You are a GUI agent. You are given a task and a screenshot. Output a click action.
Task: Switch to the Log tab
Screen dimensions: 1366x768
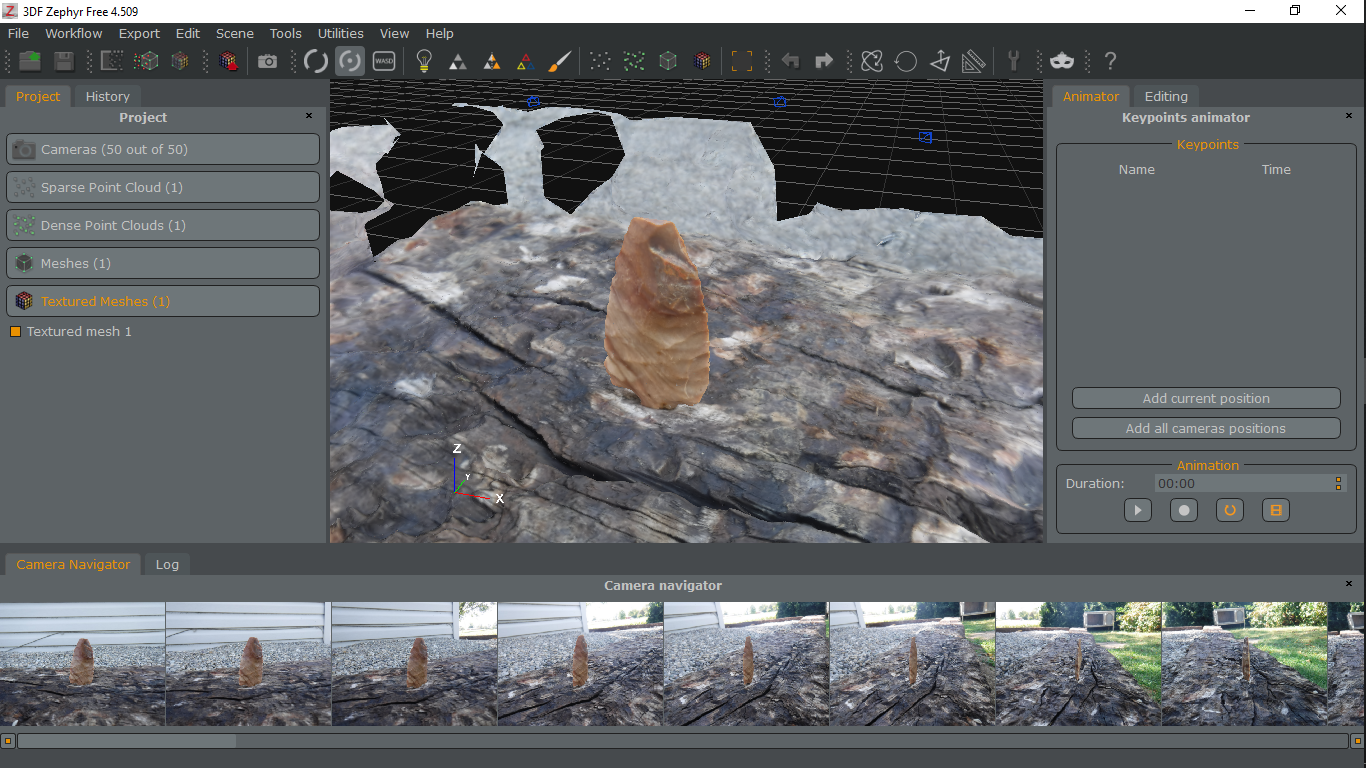166,564
